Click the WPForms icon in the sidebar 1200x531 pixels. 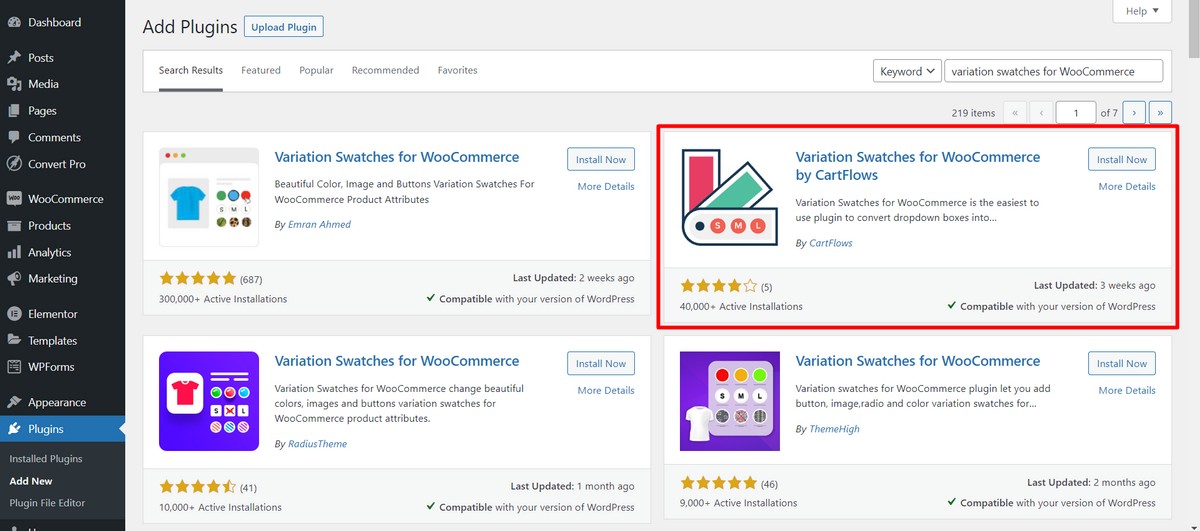tap(14, 367)
